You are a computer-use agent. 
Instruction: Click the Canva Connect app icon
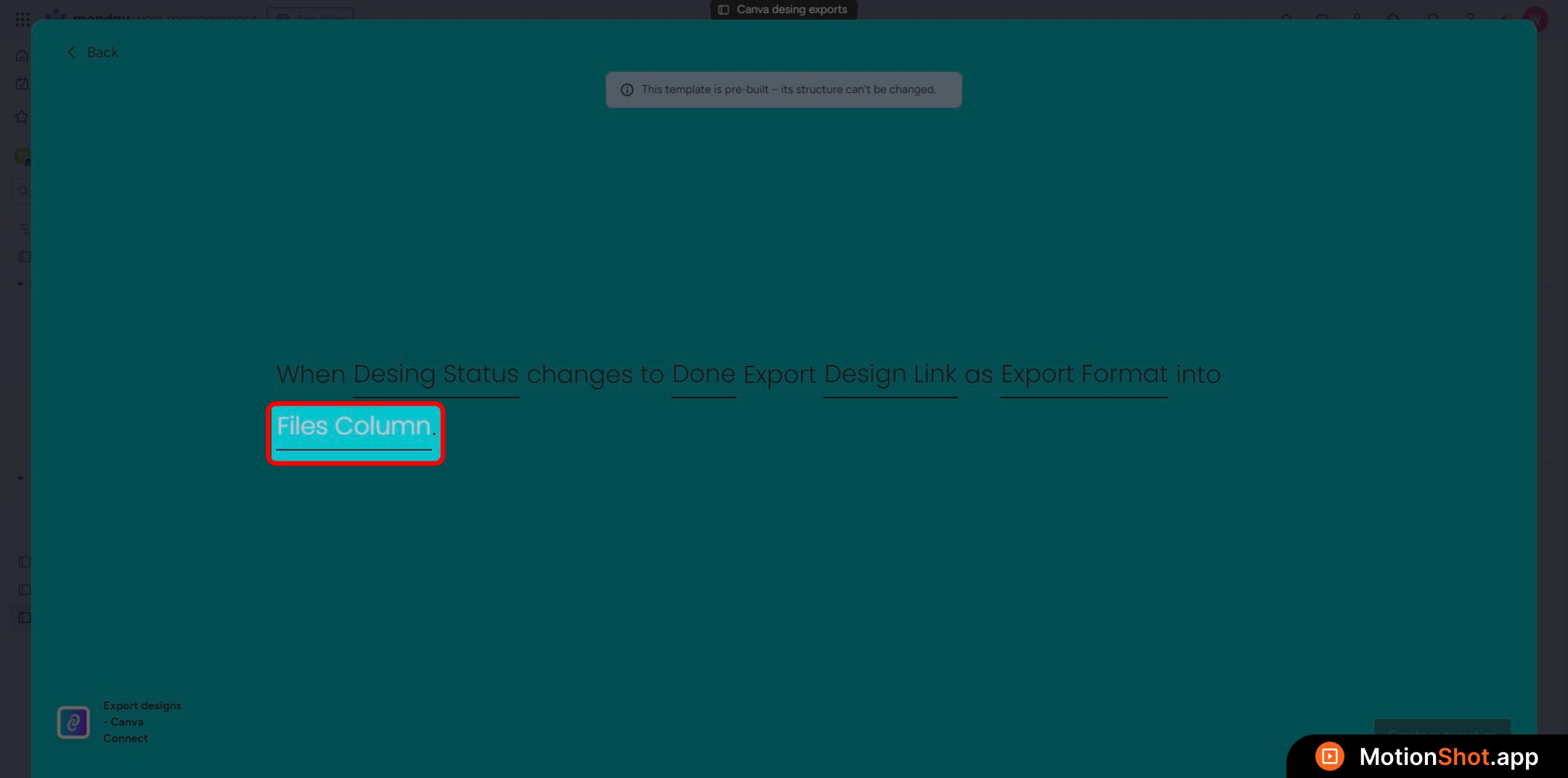click(73, 722)
